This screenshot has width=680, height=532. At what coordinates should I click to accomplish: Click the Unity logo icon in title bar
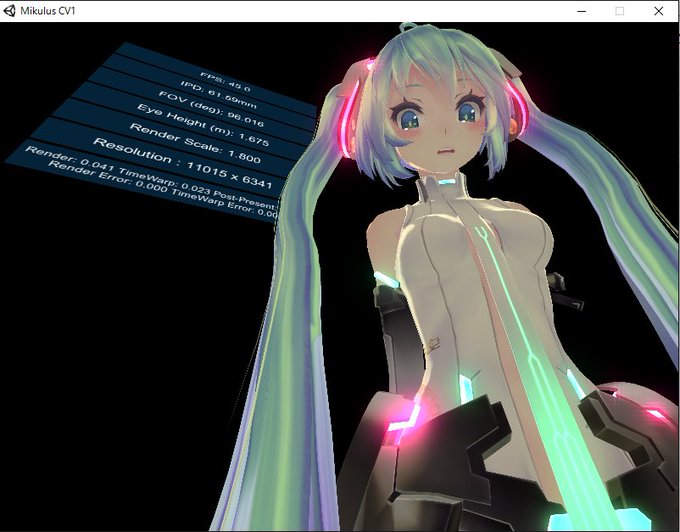(x=9, y=11)
